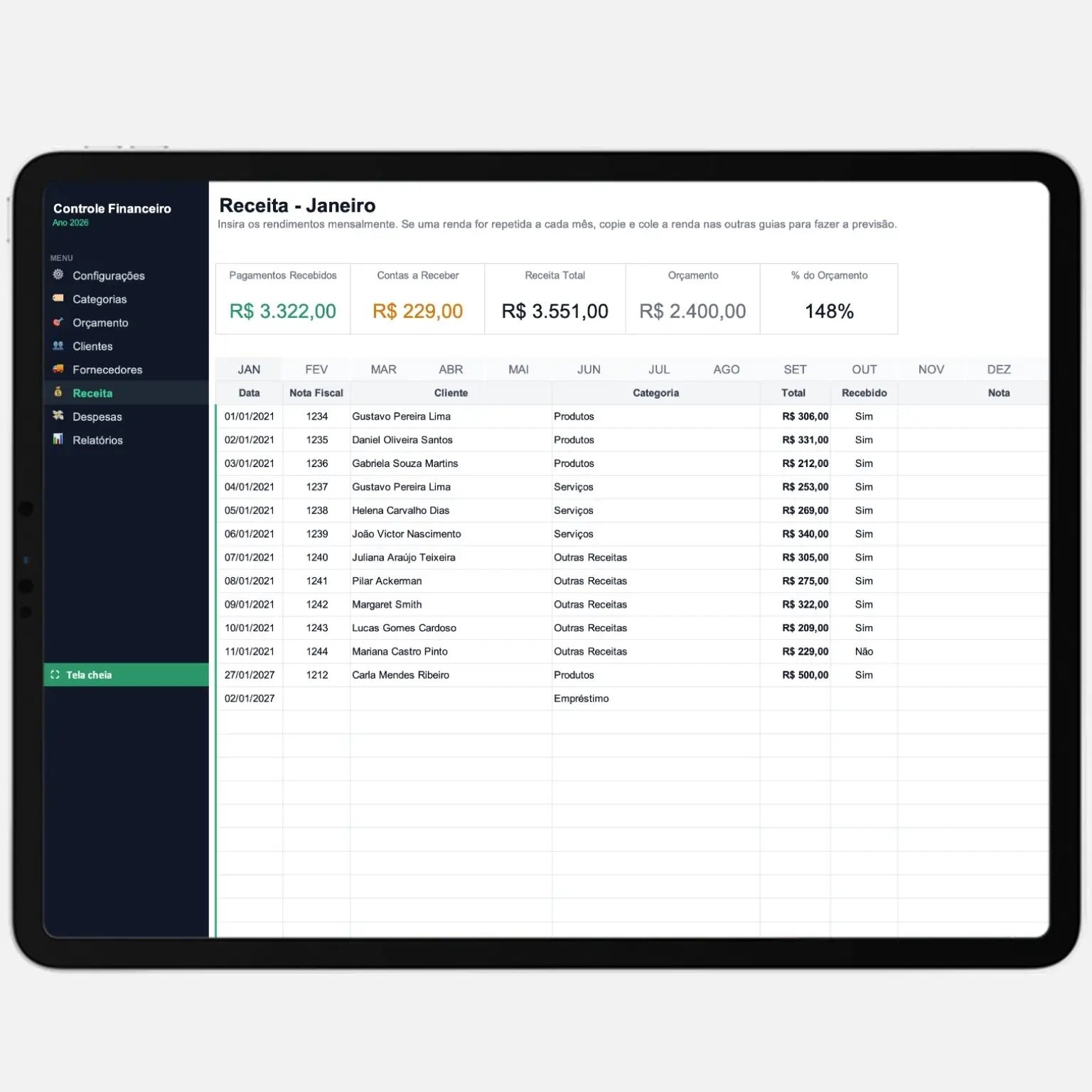1092x1092 pixels.
Task: Select the SET month tab
Action: pyautogui.click(x=795, y=369)
